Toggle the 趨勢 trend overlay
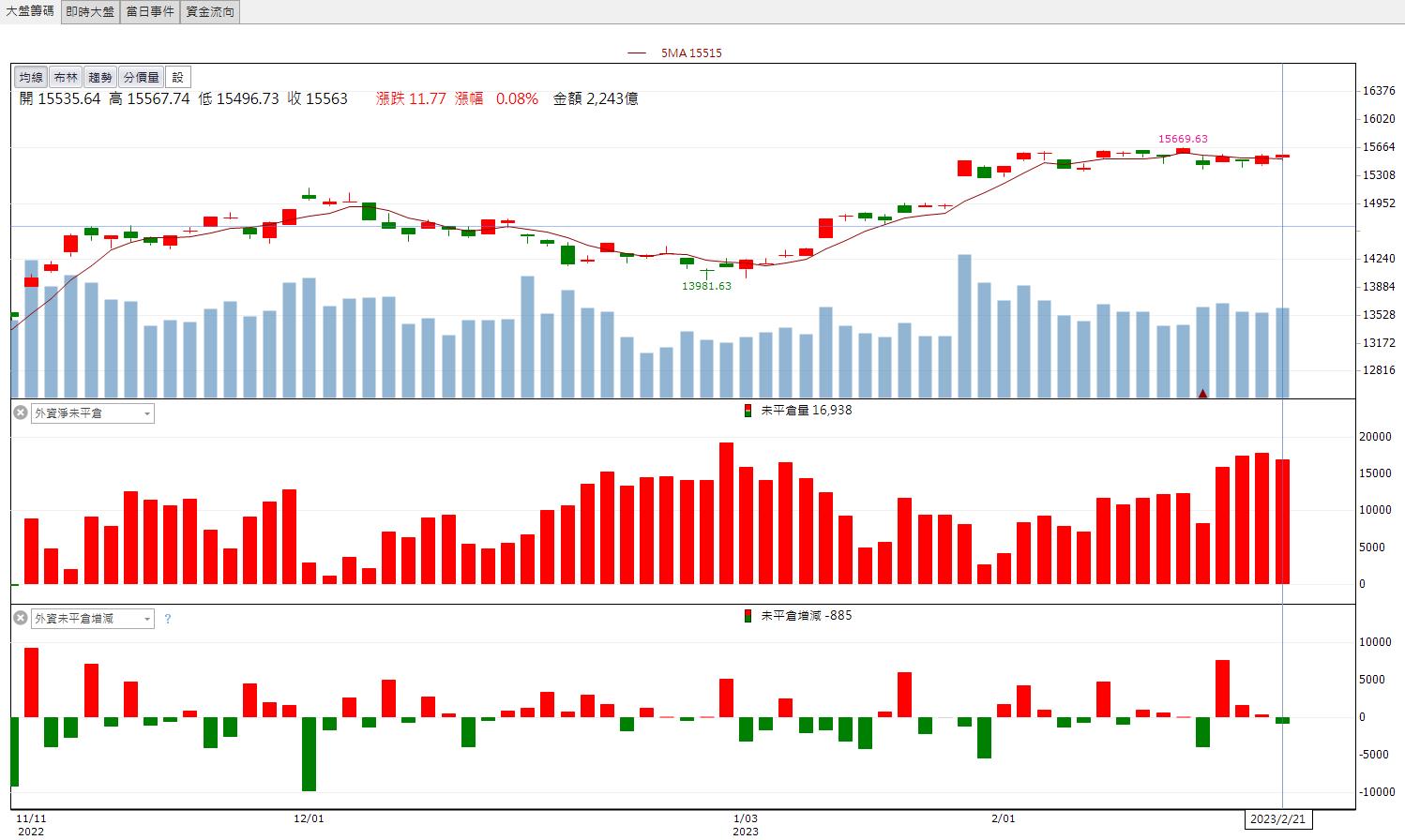 100,77
